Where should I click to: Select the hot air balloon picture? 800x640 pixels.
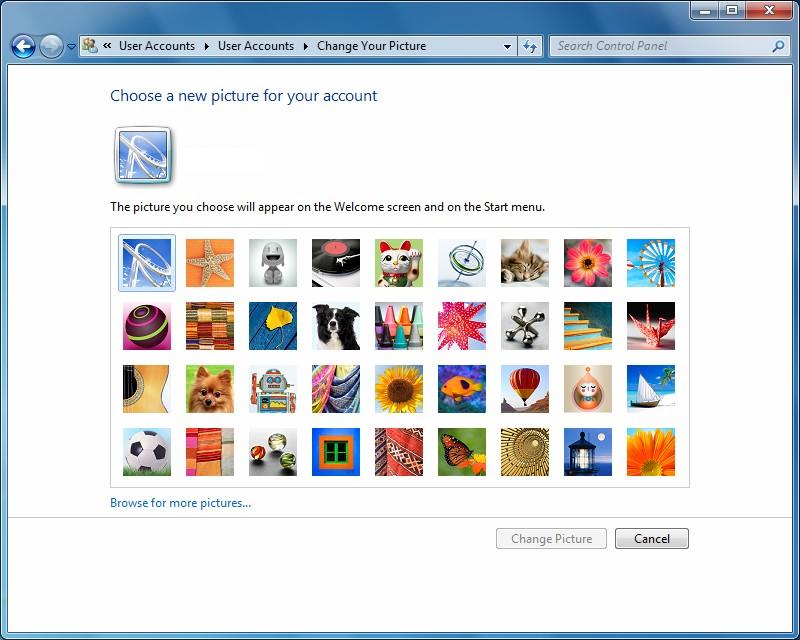[x=525, y=389]
